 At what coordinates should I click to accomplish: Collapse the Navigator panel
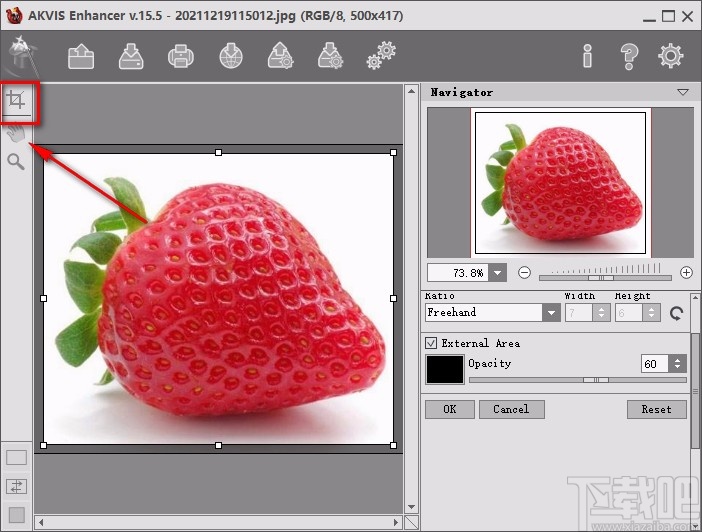(683, 92)
